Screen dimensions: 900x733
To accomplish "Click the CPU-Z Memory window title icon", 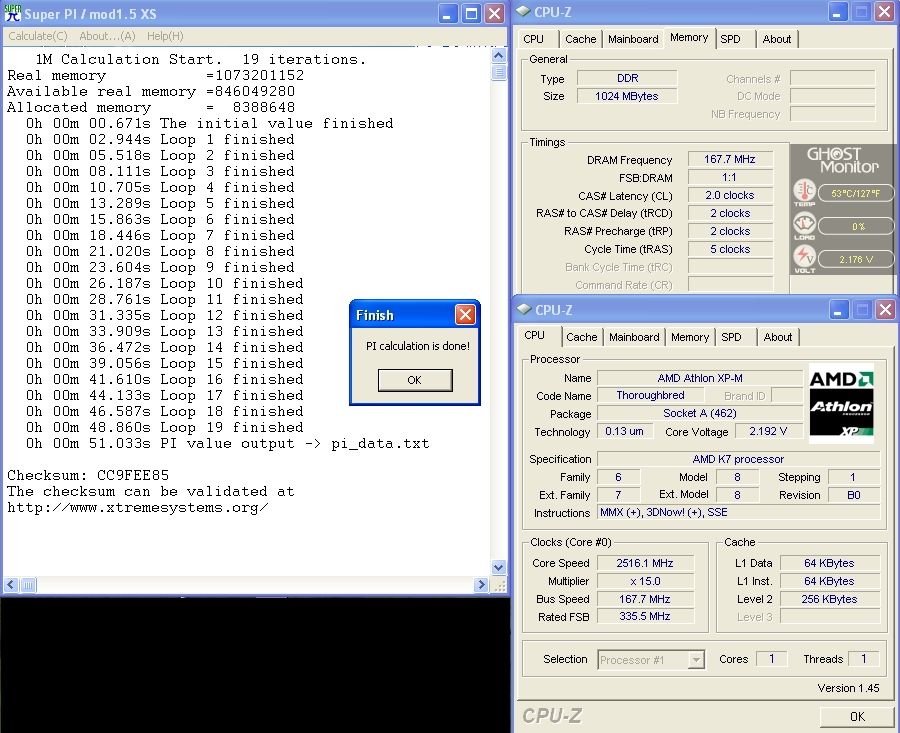I will 523,11.
